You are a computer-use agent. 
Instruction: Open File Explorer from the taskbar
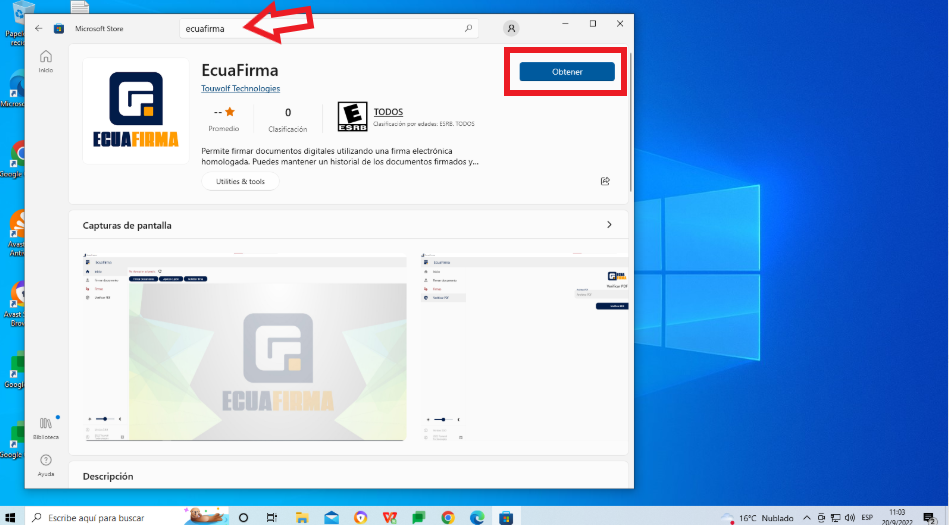coord(301,517)
